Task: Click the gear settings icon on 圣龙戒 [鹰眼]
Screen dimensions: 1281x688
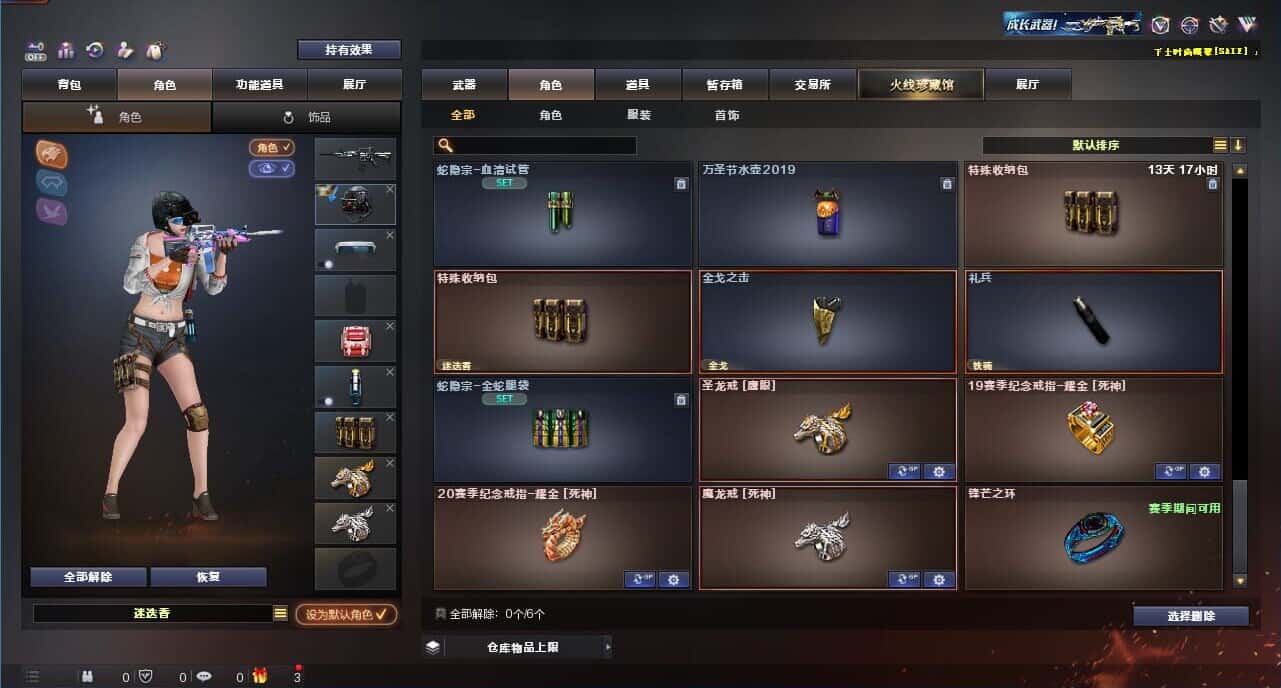Action: coord(938,471)
